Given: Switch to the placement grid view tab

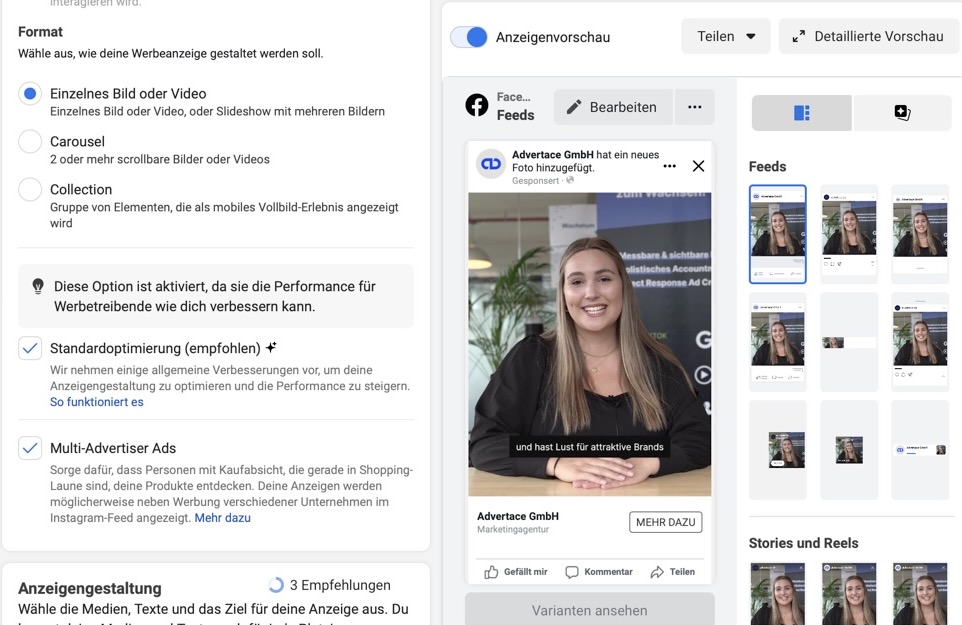Looking at the screenshot, I should (x=801, y=113).
